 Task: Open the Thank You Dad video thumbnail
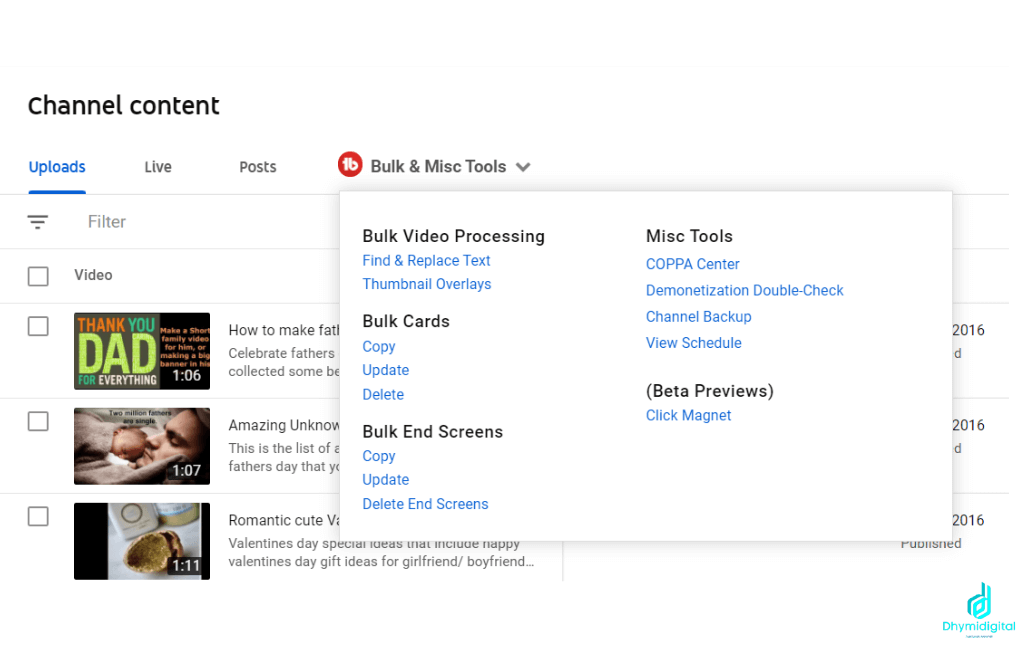[142, 351]
